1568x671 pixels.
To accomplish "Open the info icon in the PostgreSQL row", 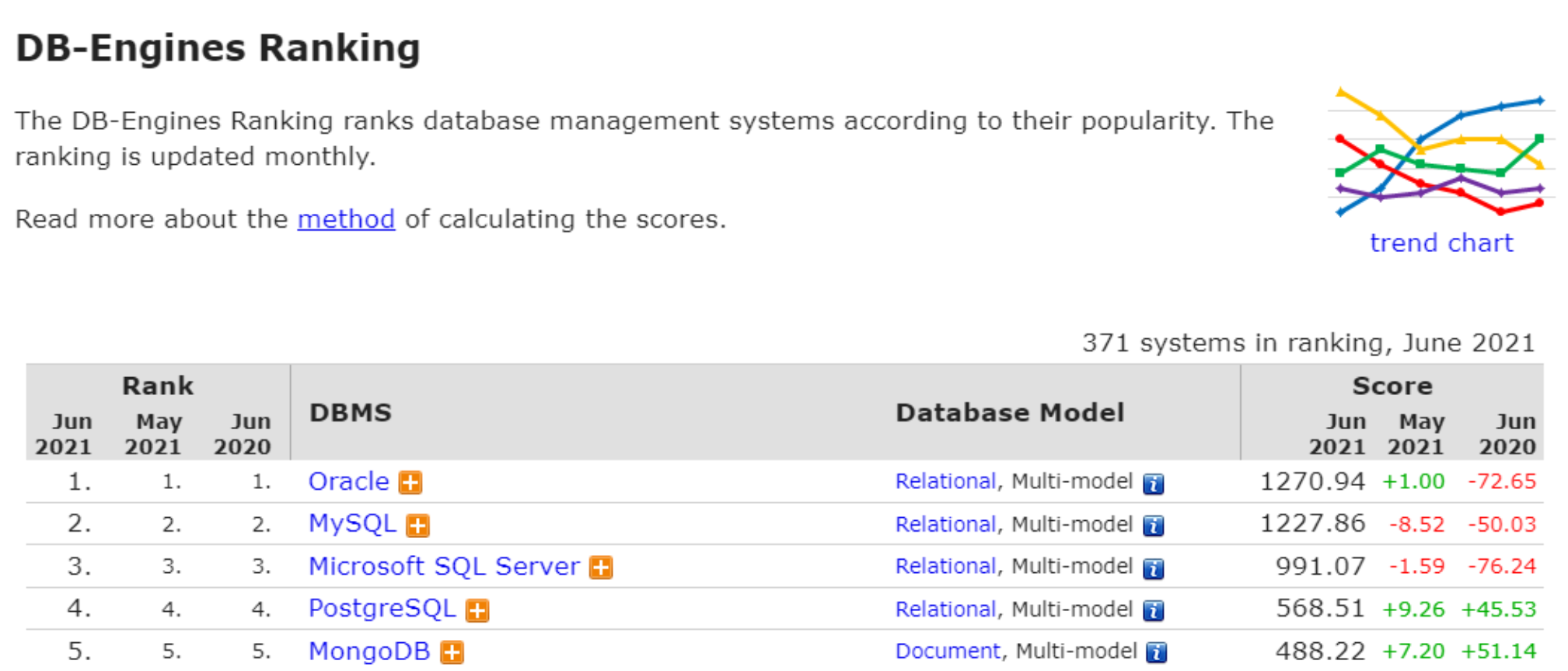I will (x=1154, y=611).
